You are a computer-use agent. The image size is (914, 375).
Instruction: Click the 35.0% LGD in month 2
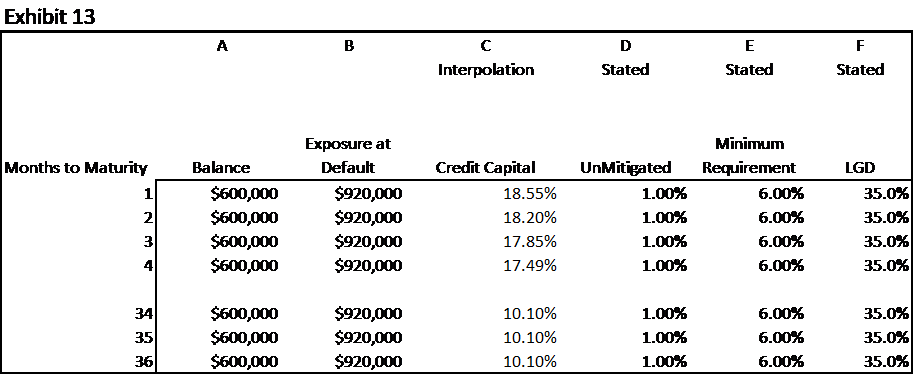886,218
